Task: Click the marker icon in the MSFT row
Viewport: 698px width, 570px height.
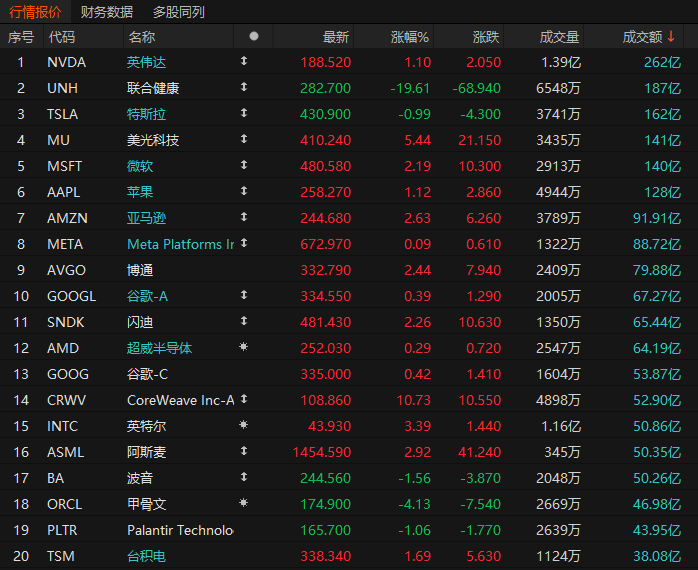Action: (x=244, y=165)
